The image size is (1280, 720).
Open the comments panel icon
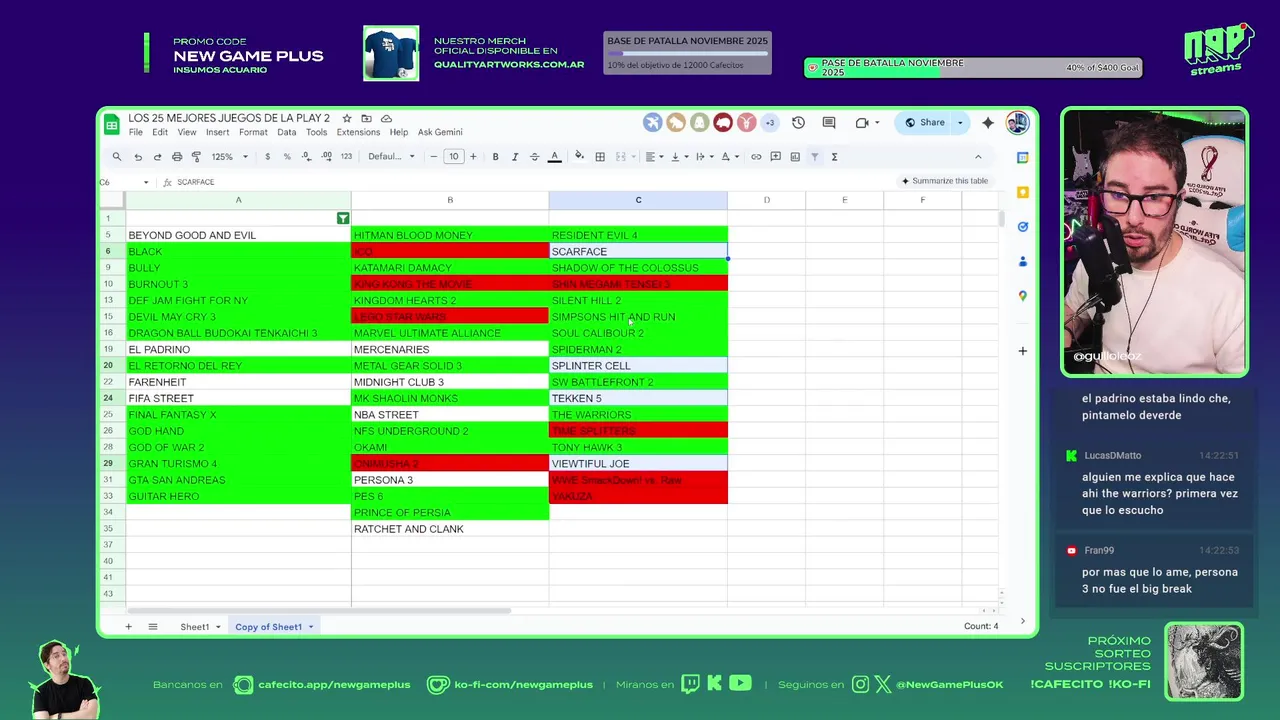pyautogui.click(x=829, y=122)
